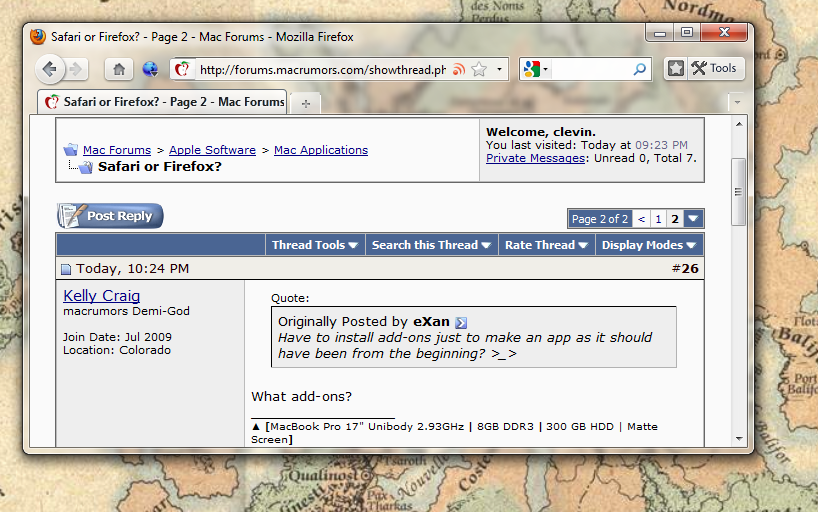This screenshot has height=512, width=818.
Task: Expand the Search this Thread menu
Action: (431, 245)
